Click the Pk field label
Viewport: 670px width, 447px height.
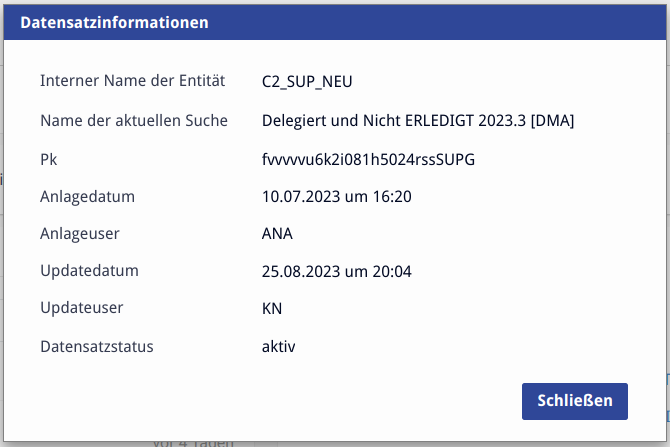tap(49, 159)
